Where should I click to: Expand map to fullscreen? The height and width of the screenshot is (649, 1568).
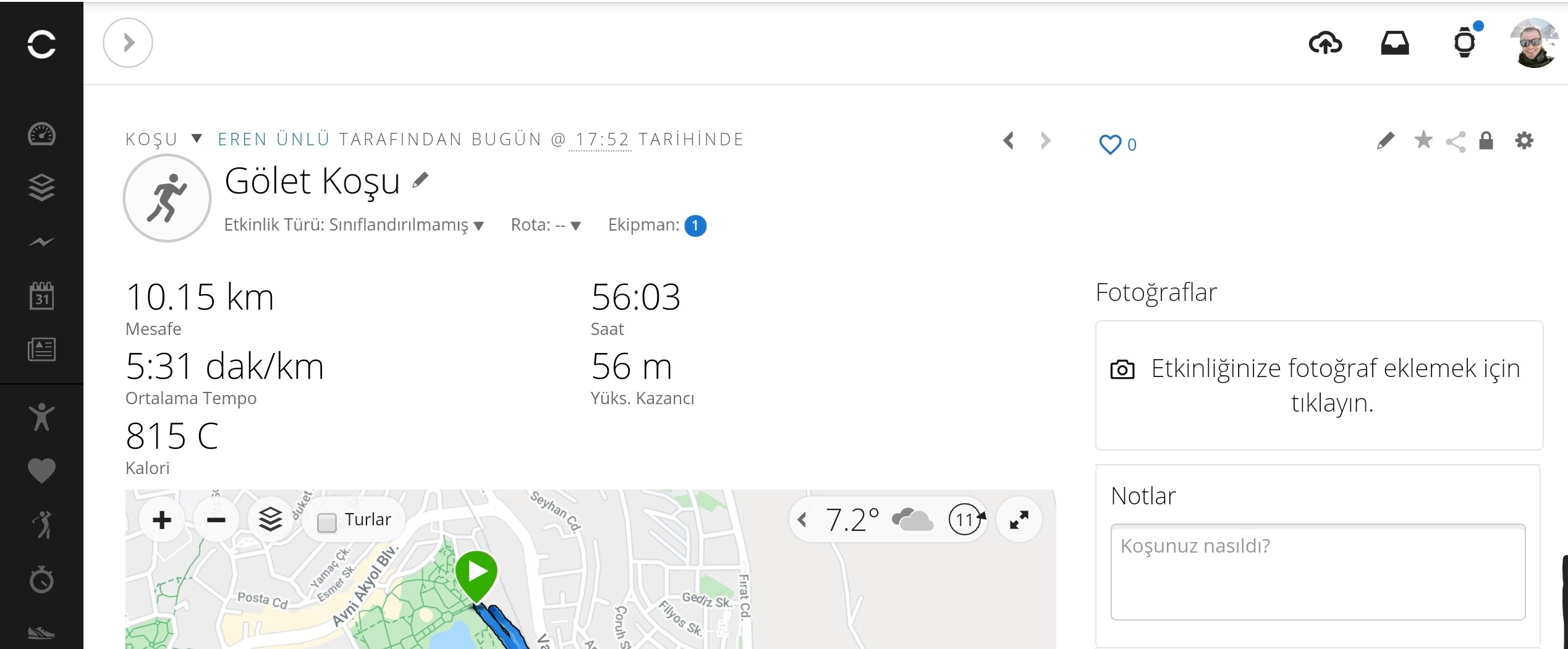pyautogui.click(x=1019, y=520)
